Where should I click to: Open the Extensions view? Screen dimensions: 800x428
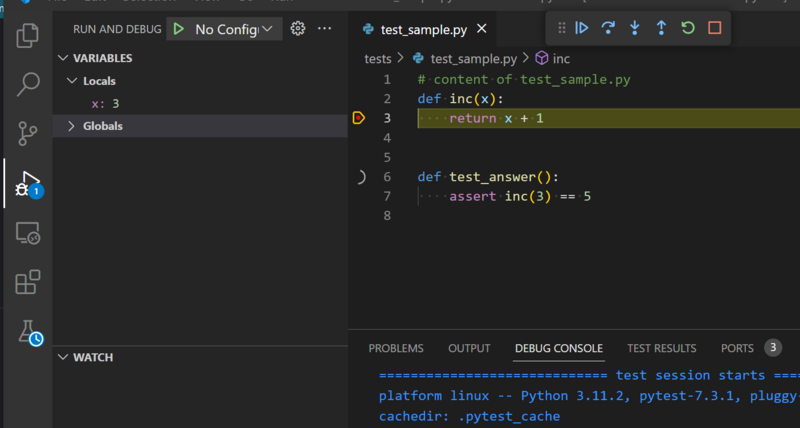pos(28,282)
